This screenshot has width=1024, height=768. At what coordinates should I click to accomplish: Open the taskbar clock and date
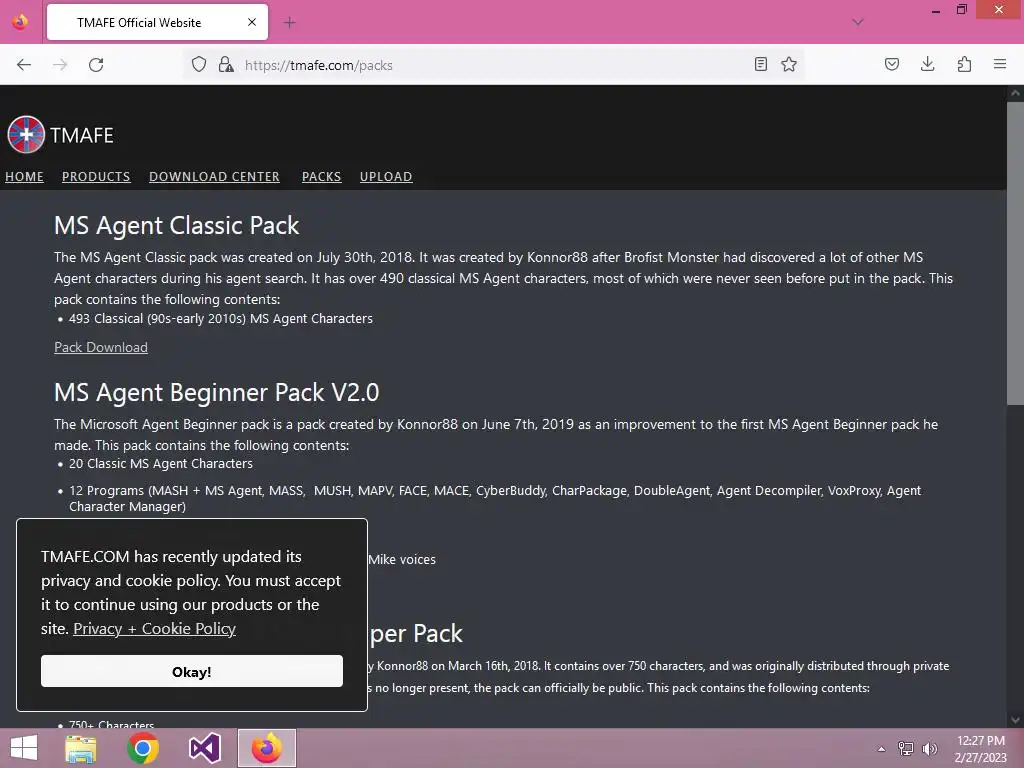[x=980, y=749]
